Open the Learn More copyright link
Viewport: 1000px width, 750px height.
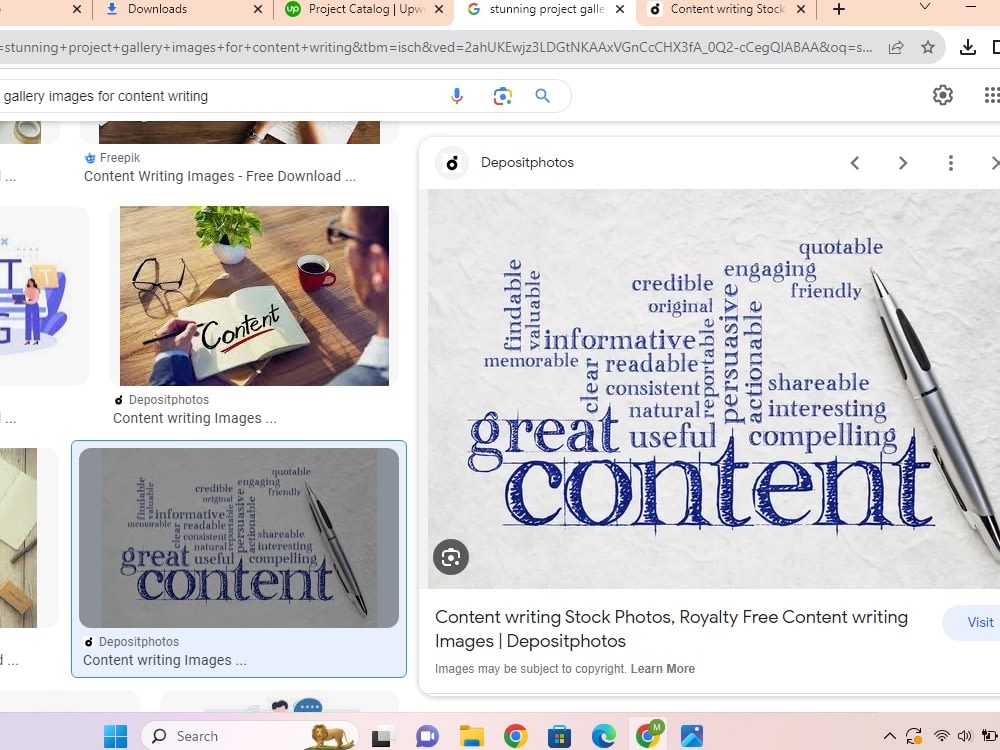tap(663, 668)
